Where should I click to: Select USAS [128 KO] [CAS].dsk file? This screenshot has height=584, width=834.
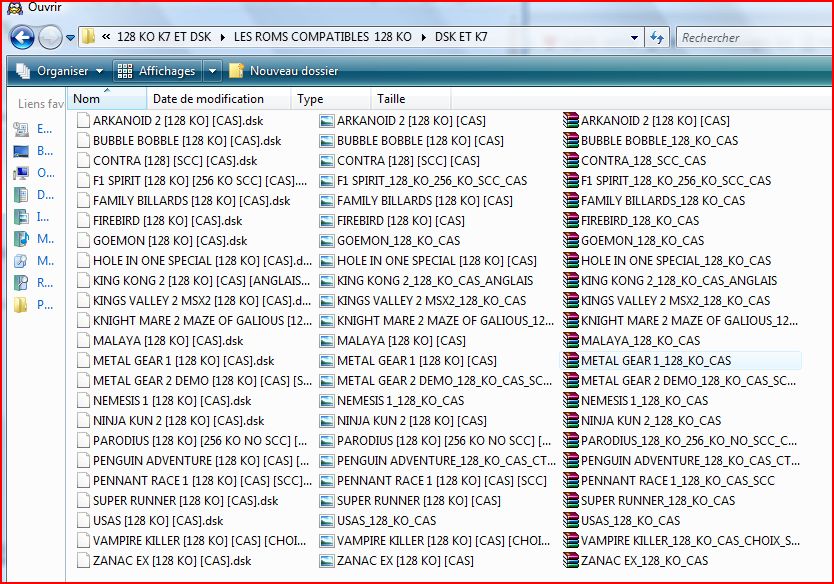click(150, 521)
